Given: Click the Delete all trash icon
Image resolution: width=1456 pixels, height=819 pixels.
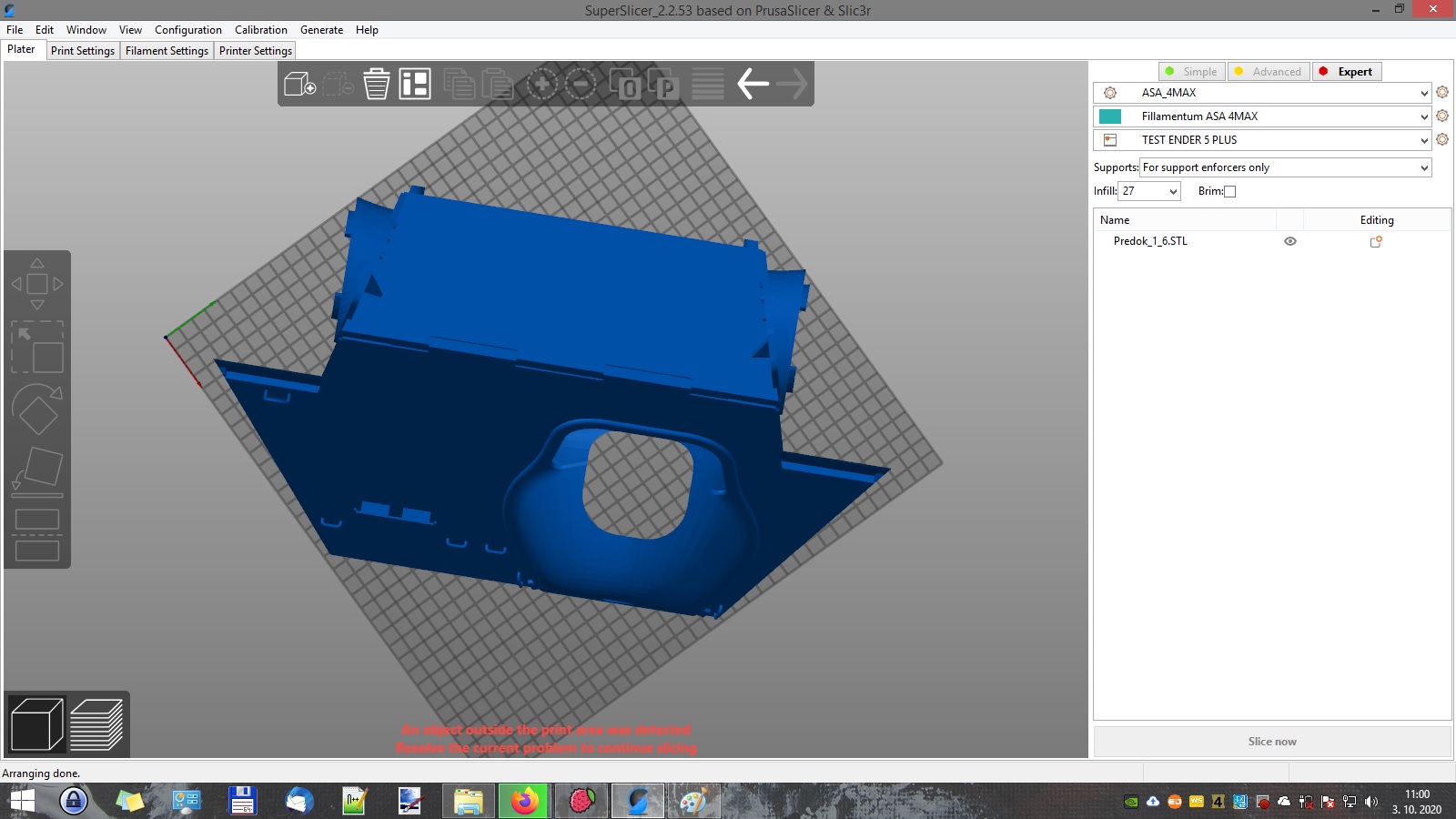Looking at the screenshot, I should point(376,84).
